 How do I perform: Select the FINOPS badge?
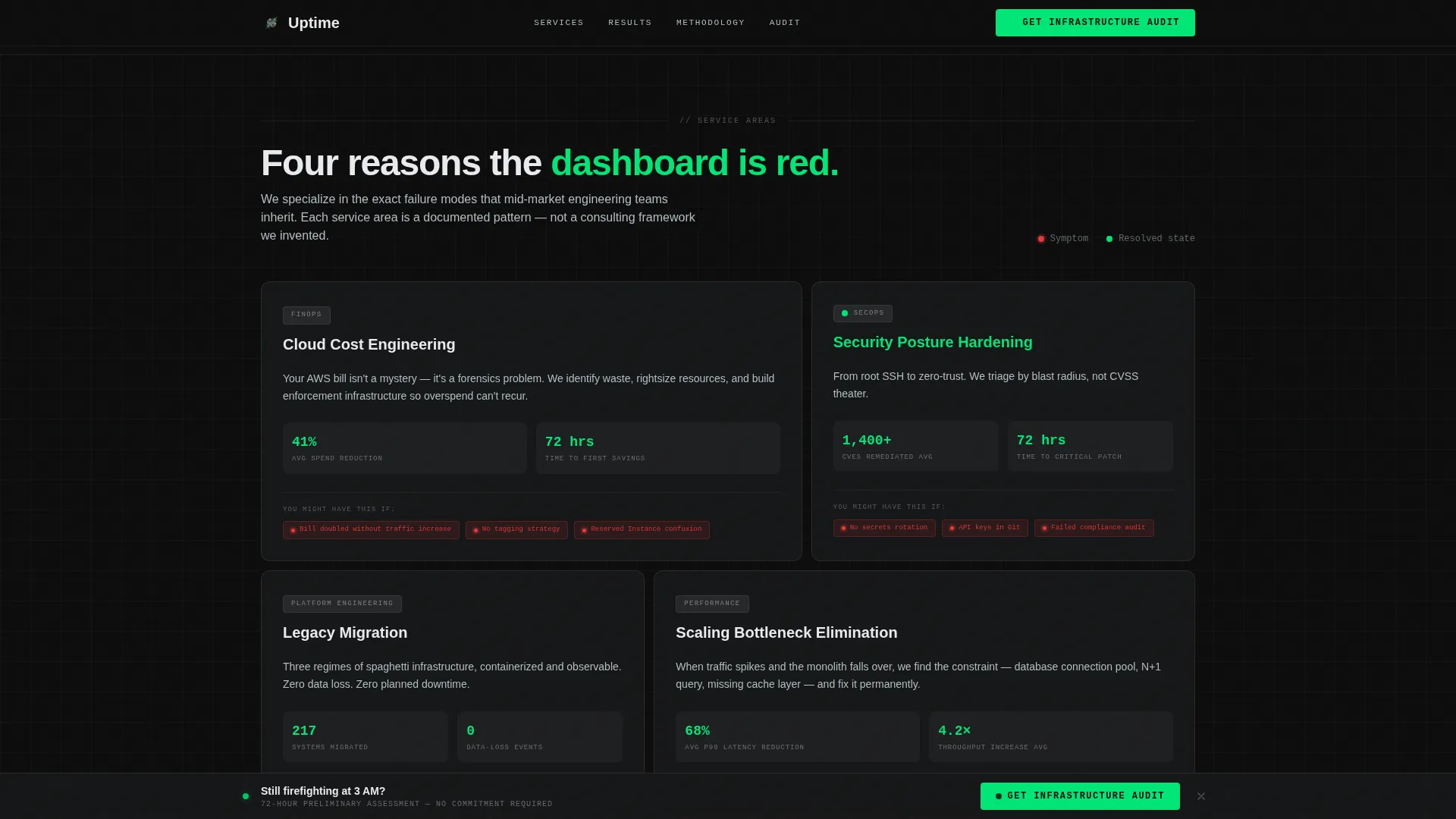click(306, 315)
